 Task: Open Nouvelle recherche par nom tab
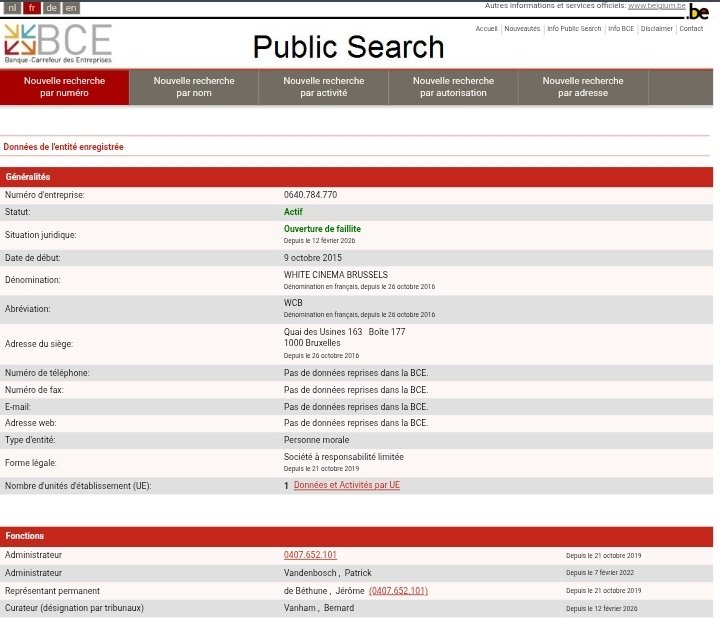pyautogui.click(x=194, y=87)
